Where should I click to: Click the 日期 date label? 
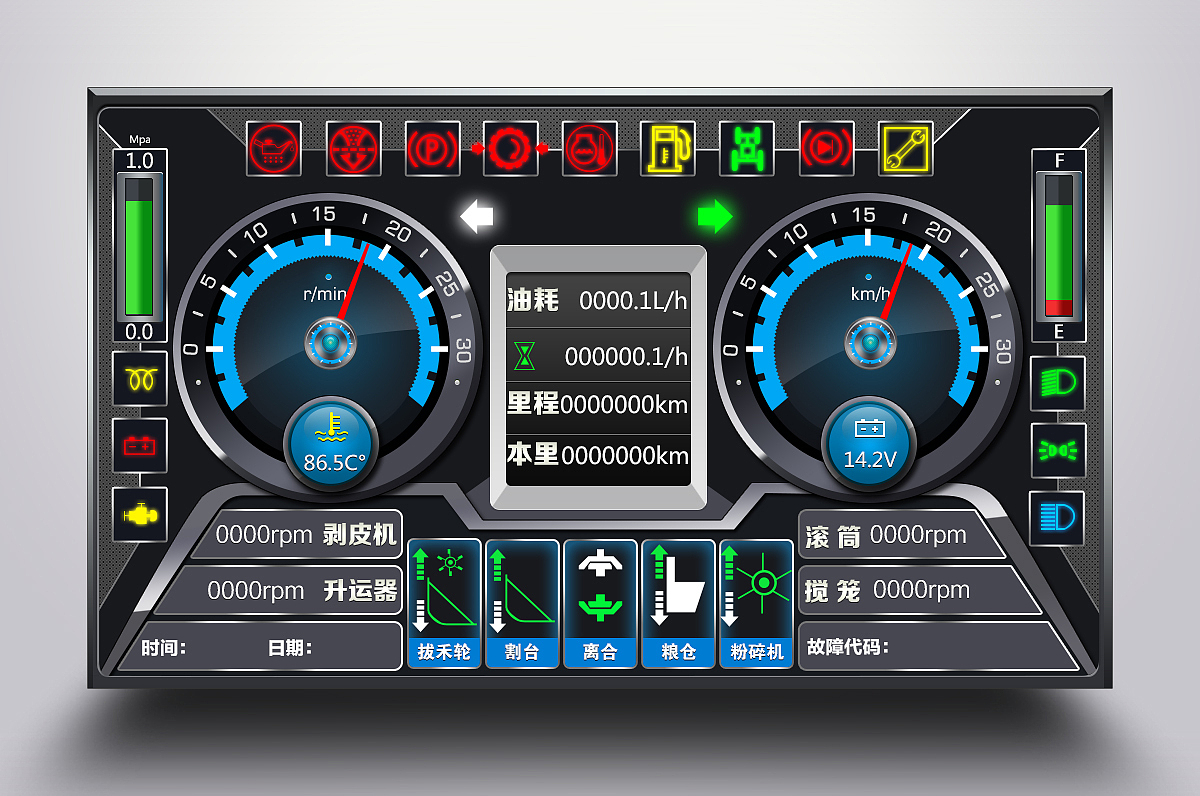(290, 648)
